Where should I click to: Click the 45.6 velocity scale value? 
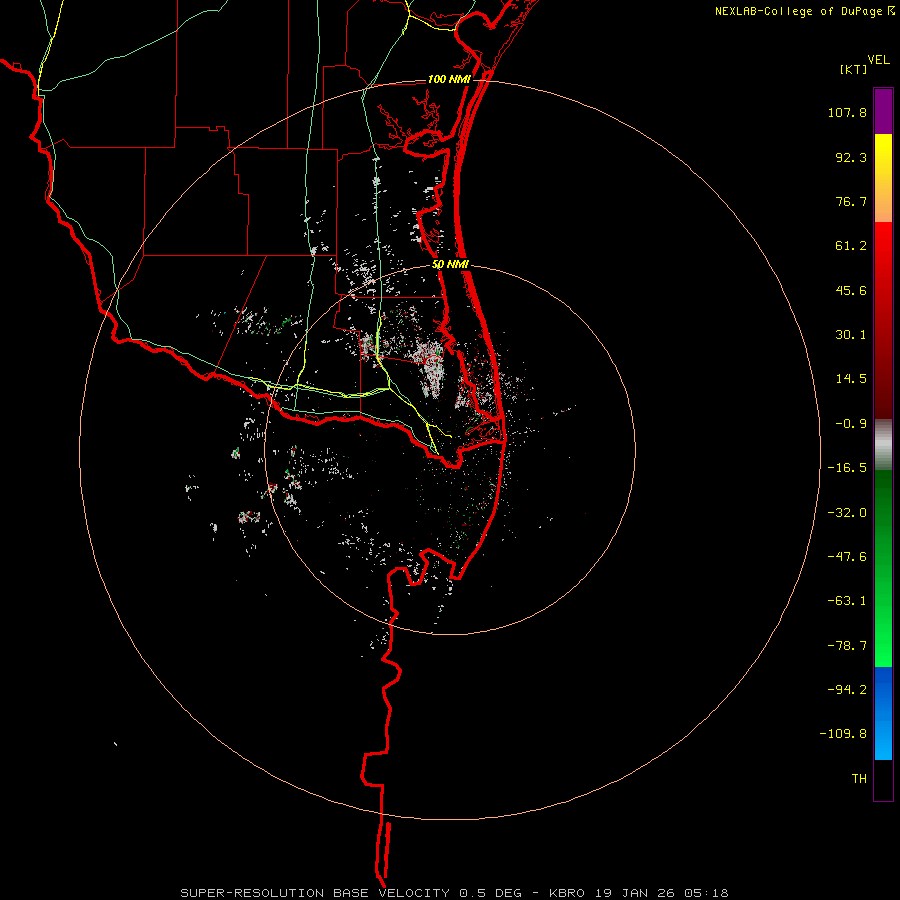click(851, 290)
